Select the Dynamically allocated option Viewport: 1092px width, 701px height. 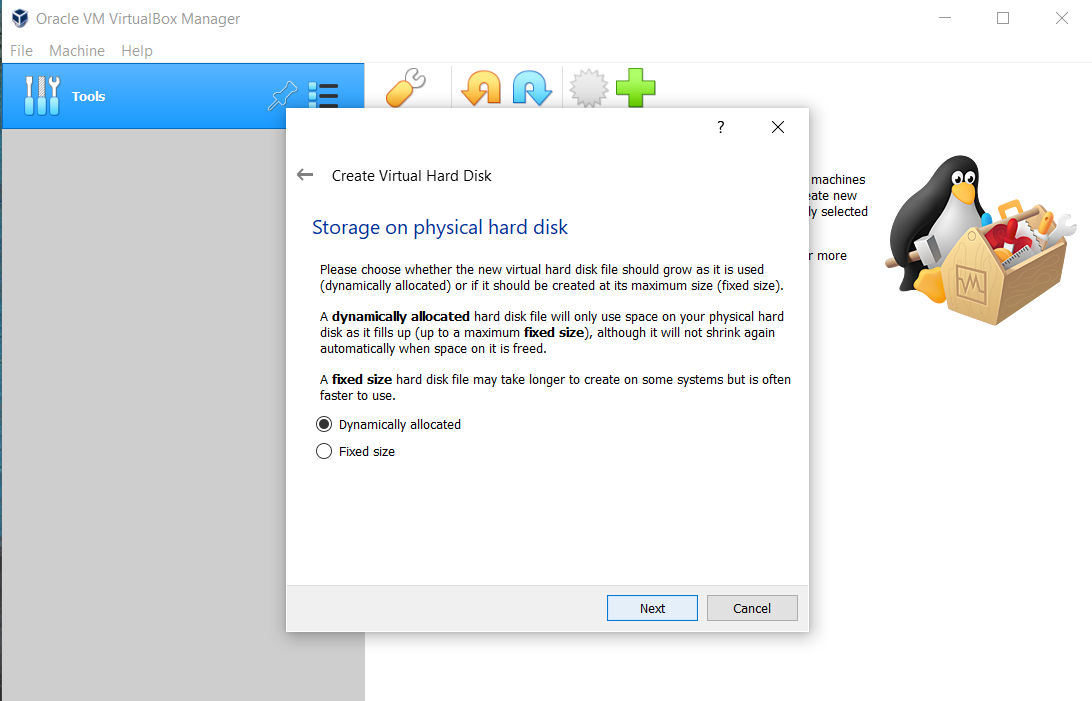(324, 424)
